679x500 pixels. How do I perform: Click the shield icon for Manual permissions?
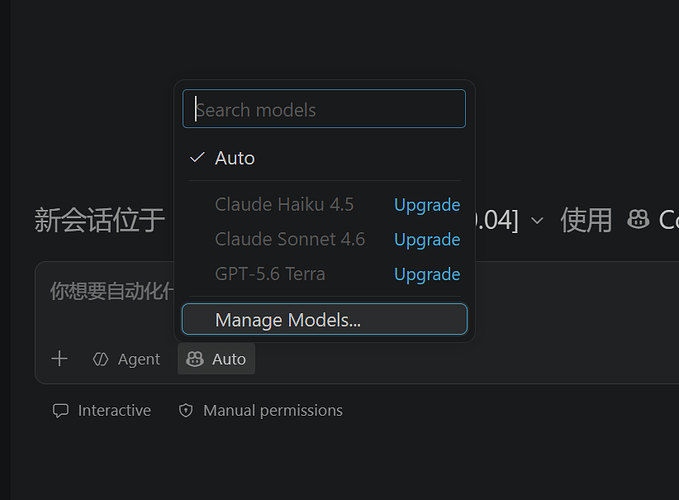pyautogui.click(x=186, y=410)
